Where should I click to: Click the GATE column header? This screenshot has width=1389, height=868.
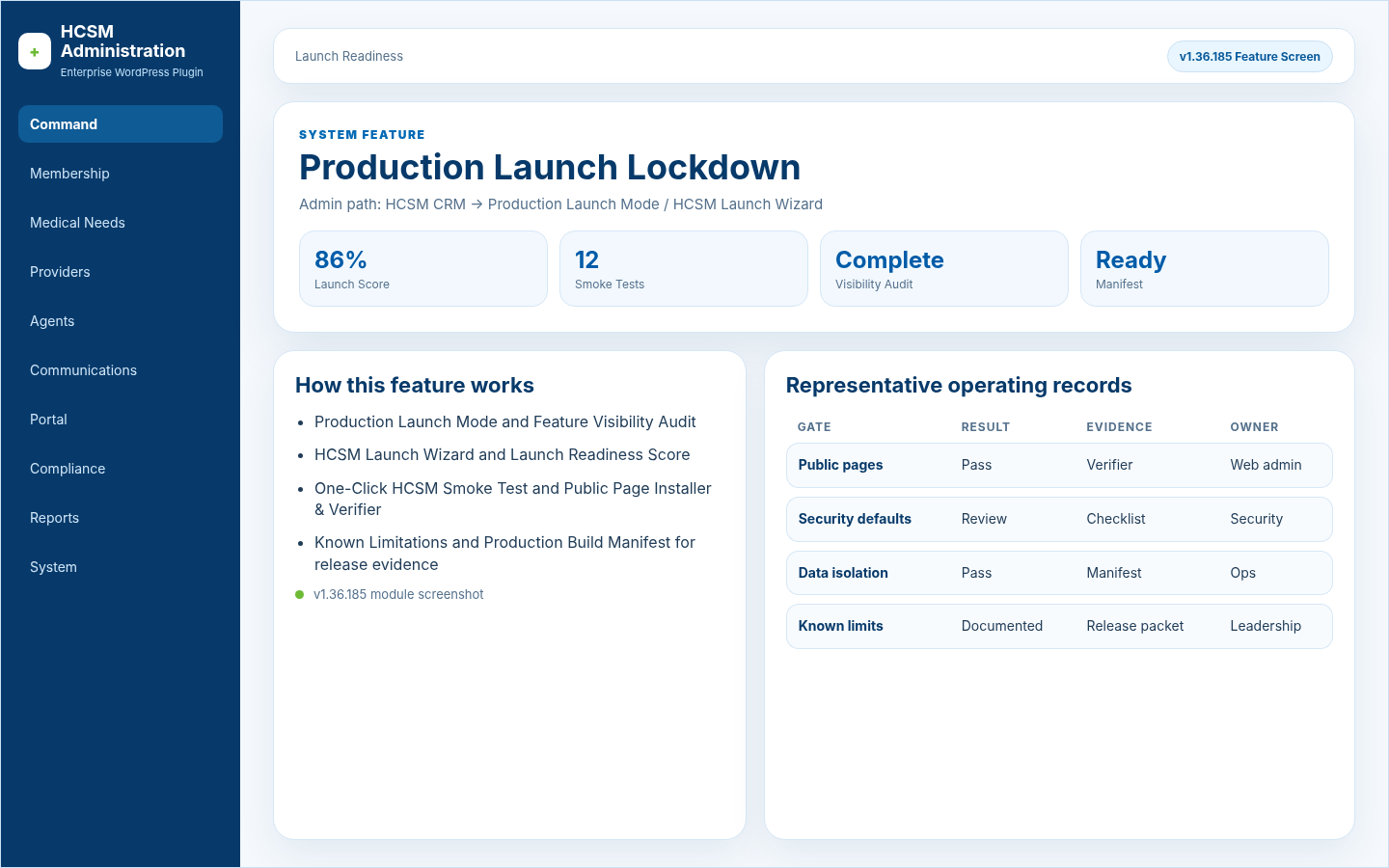tap(814, 427)
